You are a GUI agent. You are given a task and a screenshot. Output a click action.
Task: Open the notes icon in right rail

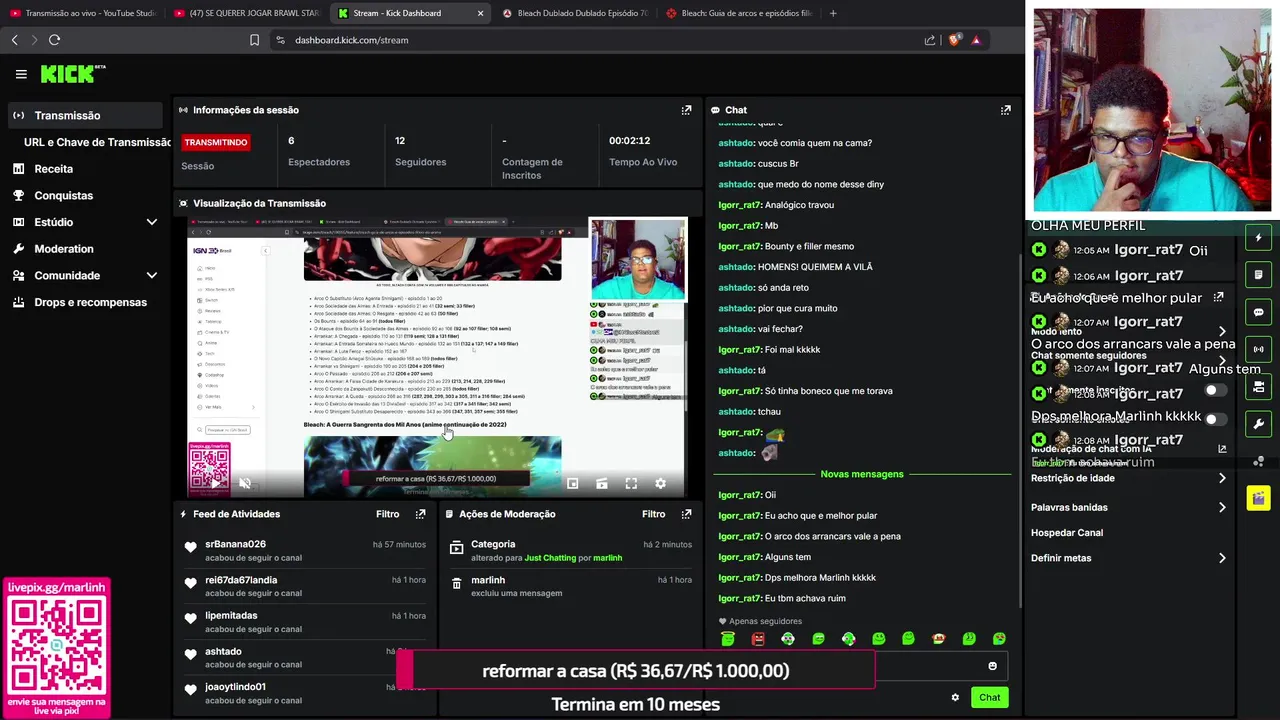tap(1258, 275)
